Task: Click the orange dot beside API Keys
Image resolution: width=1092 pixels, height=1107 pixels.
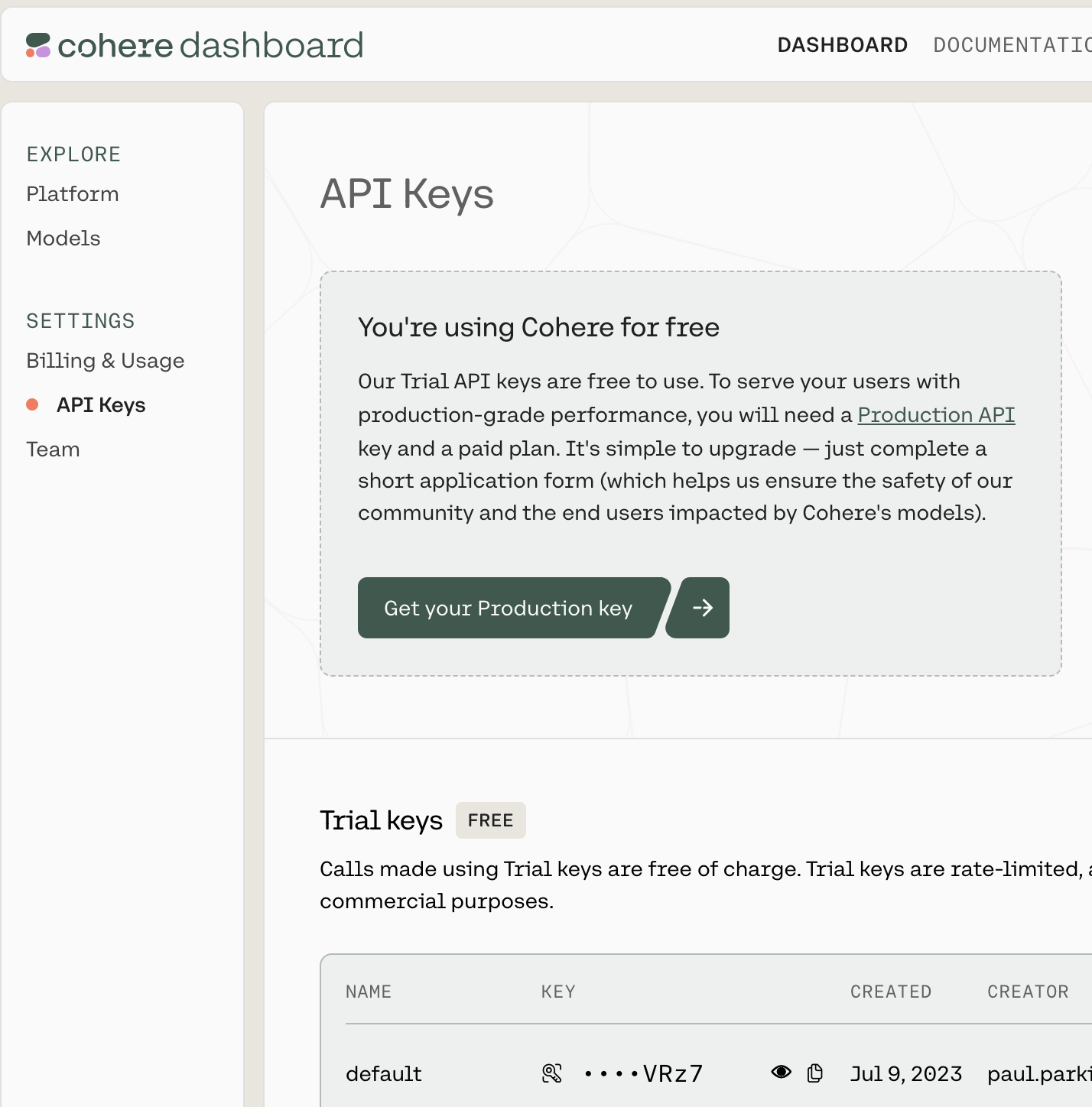Action: click(32, 404)
